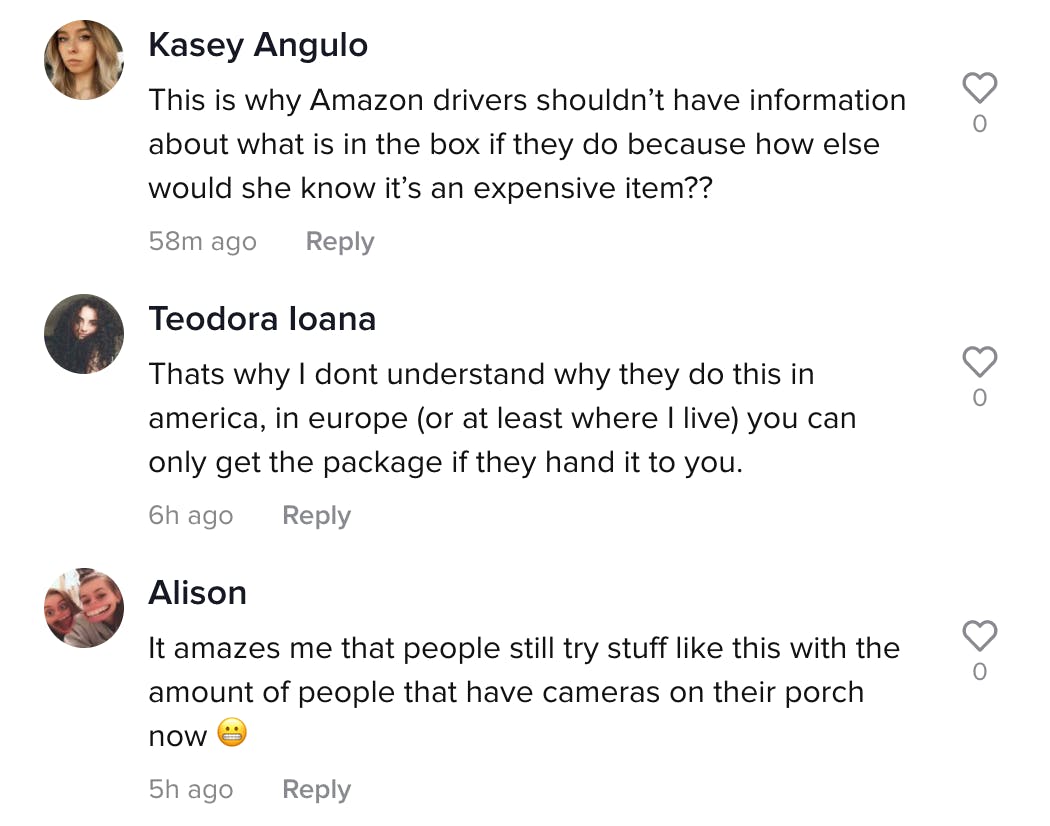1050x826 pixels.
Task: Click the 6h ago timestamp
Action: point(191,516)
